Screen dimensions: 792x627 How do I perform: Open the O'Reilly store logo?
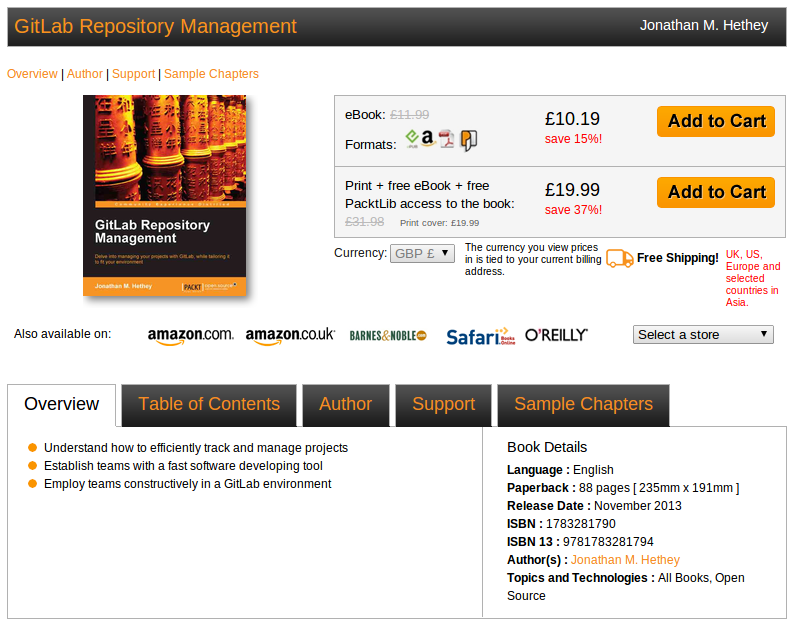[556, 335]
